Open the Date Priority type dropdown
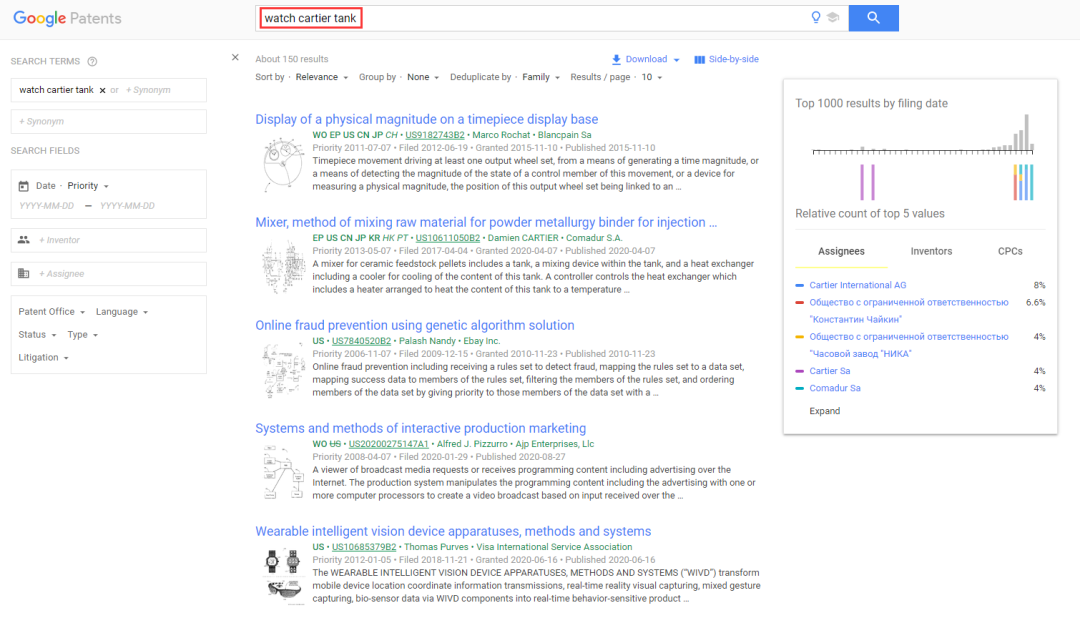Image resolution: width=1080 pixels, height=618 pixels. pos(88,186)
